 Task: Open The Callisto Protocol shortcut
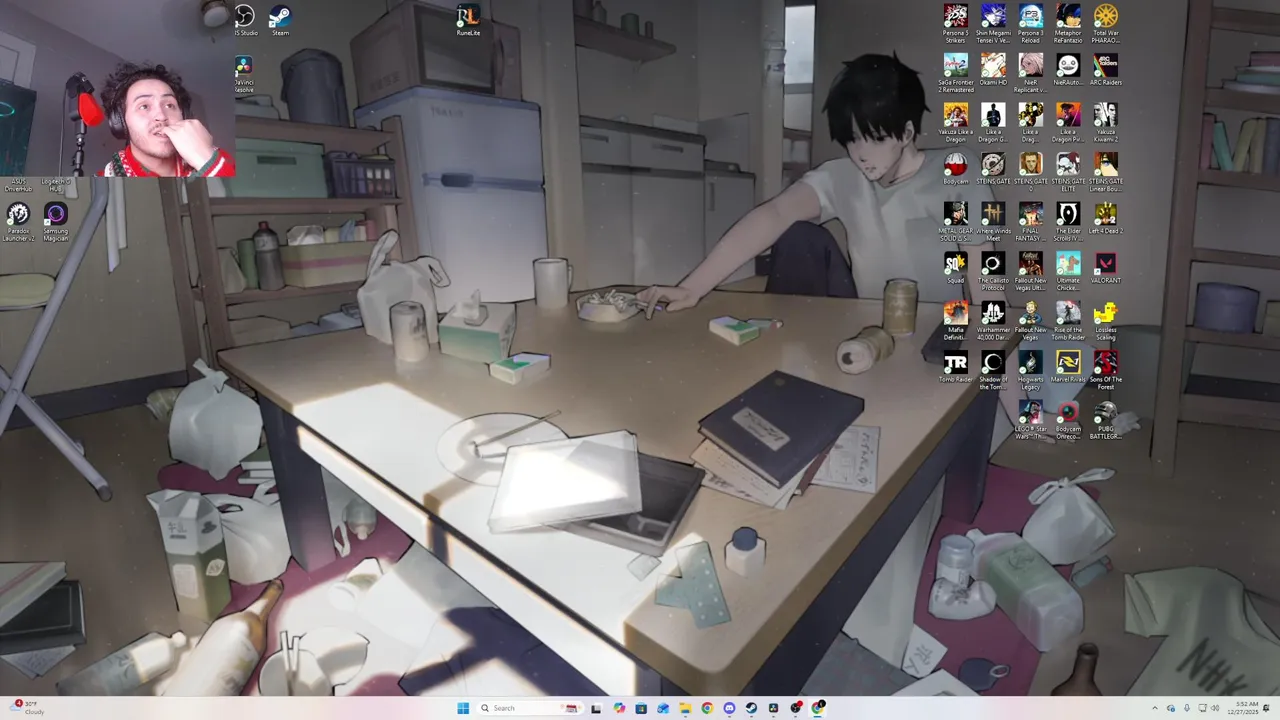(993, 270)
